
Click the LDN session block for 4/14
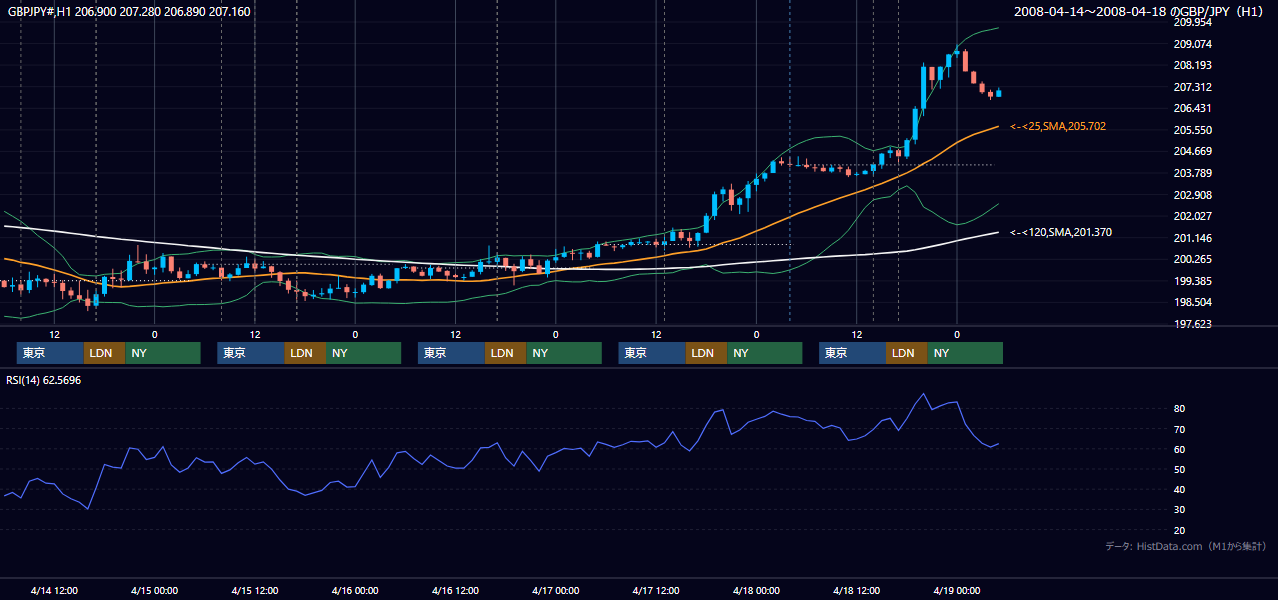pos(104,353)
